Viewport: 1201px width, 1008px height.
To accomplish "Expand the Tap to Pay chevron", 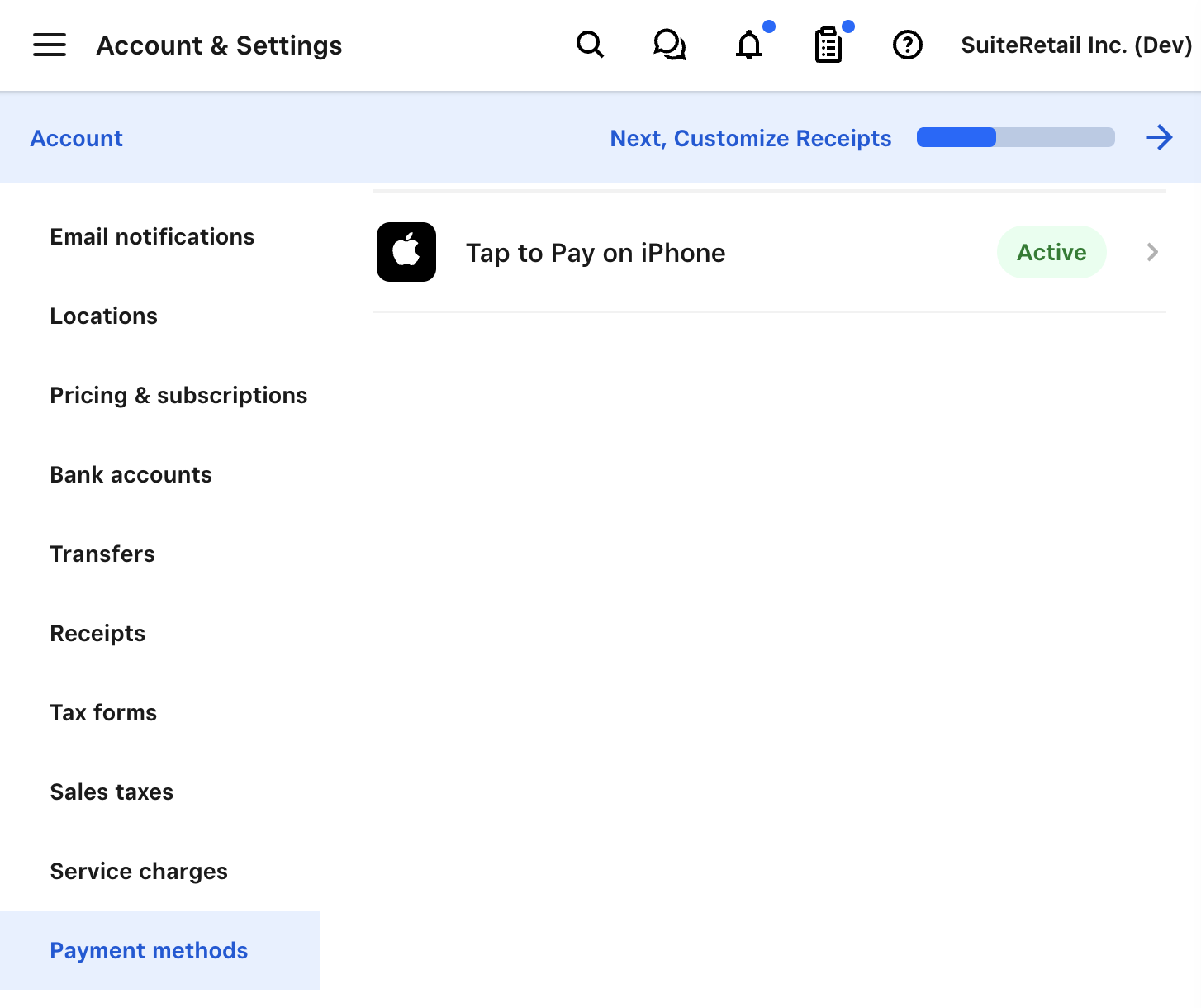I will (1152, 252).
